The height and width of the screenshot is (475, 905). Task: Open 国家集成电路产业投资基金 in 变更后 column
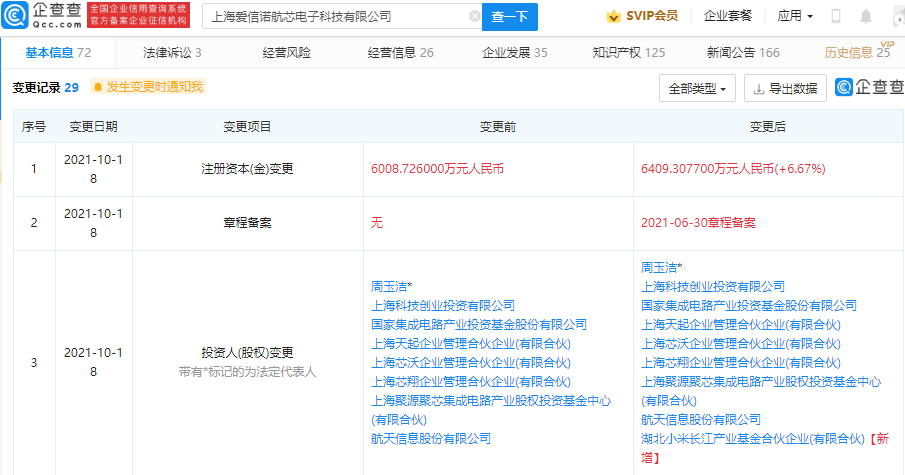[x=749, y=305]
